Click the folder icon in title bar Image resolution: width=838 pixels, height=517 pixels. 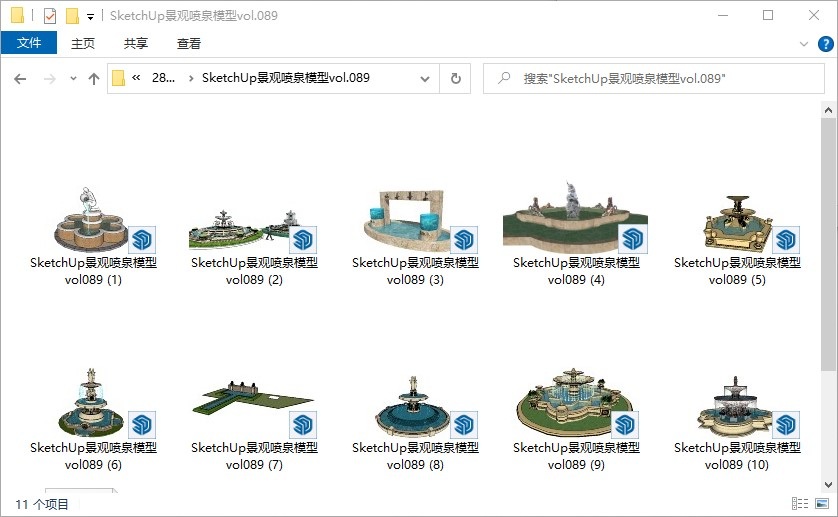17,16
